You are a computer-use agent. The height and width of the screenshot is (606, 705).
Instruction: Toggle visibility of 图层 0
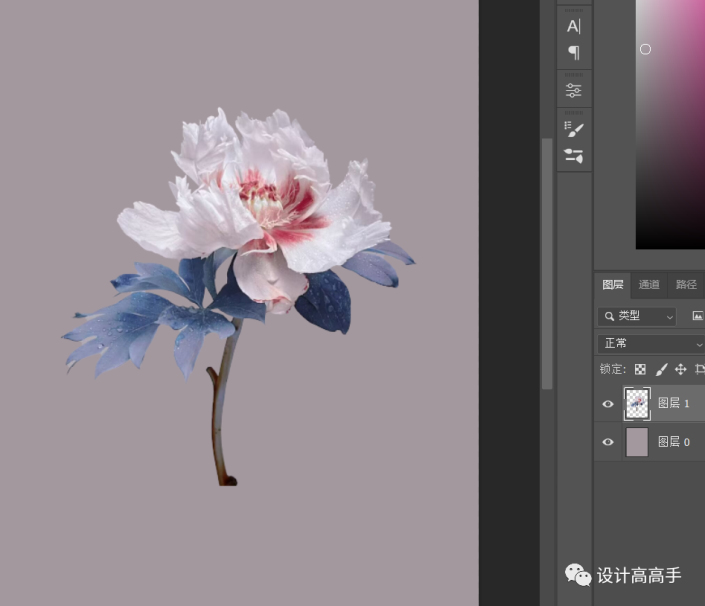(608, 442)
